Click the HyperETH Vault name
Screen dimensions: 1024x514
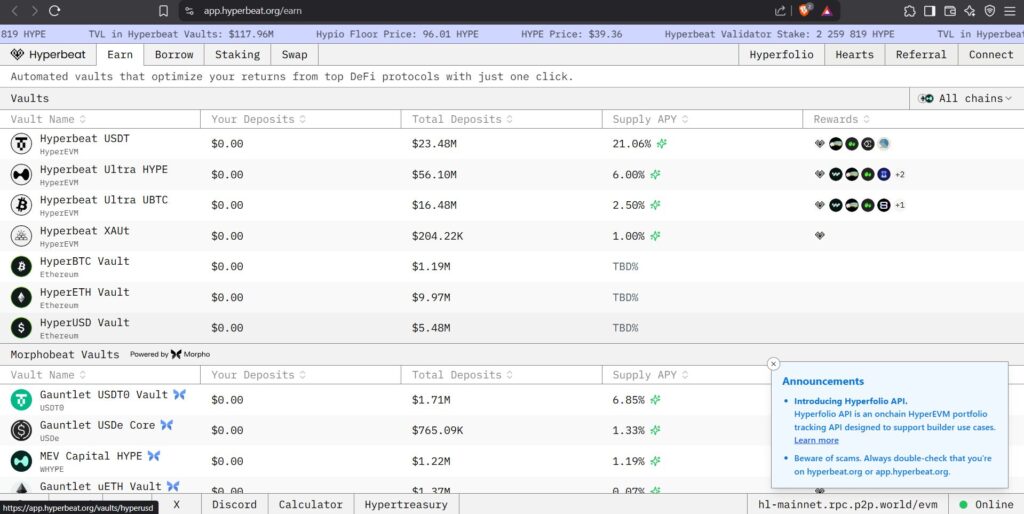pyautogui.click(x=84, y=292)
